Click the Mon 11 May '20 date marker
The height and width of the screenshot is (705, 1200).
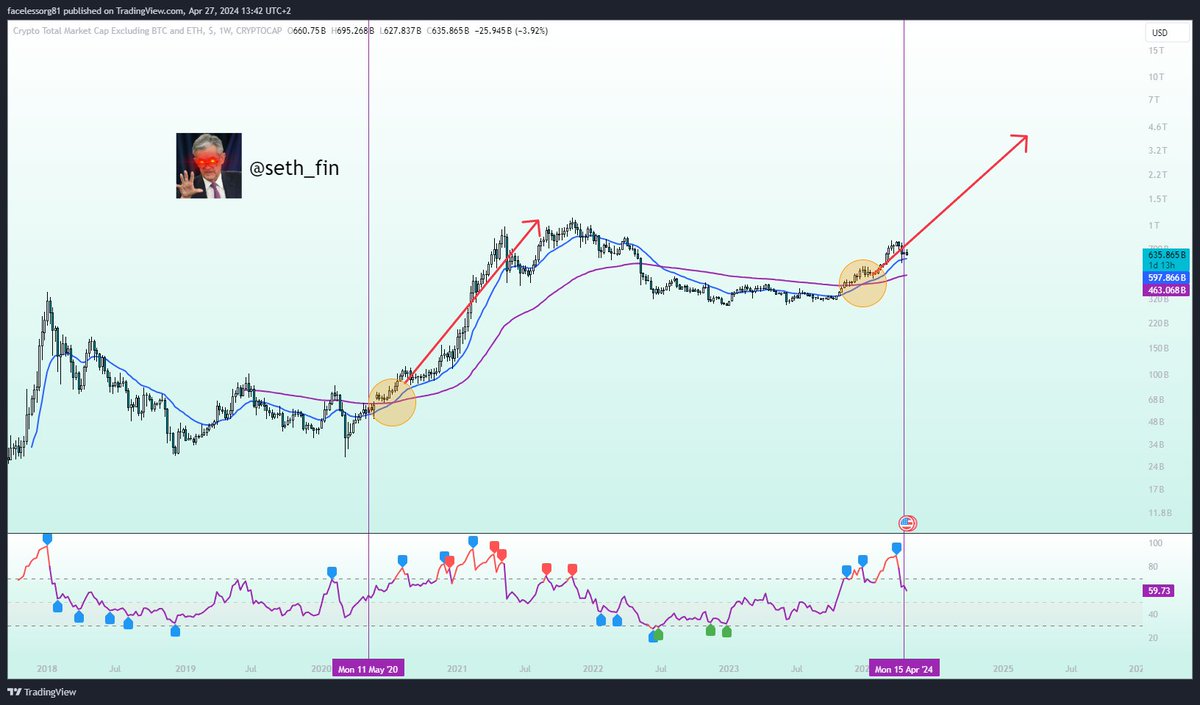pyautogui.click(x=368, y=667)
